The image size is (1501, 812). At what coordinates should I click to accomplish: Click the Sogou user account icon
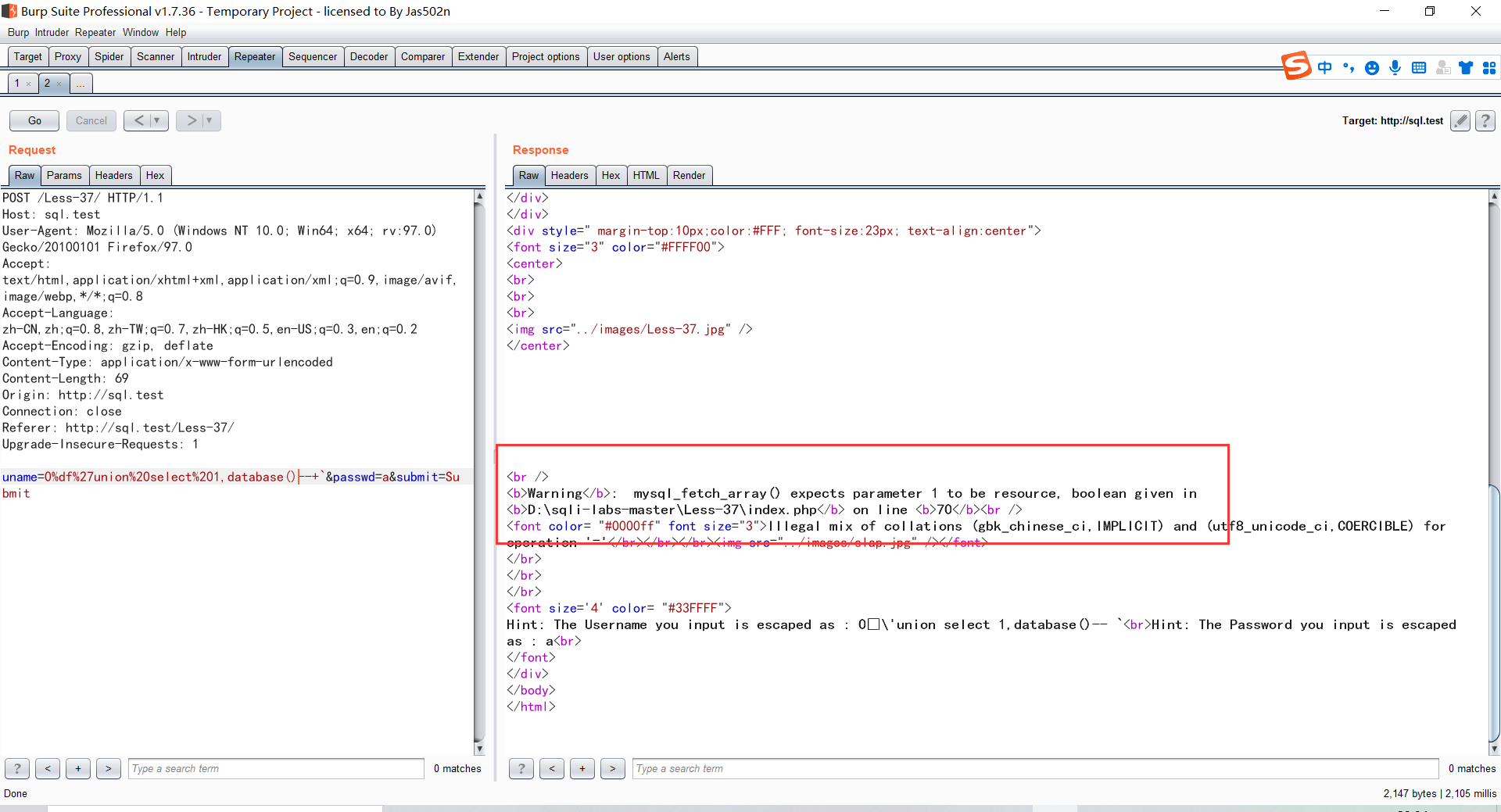1443,68
